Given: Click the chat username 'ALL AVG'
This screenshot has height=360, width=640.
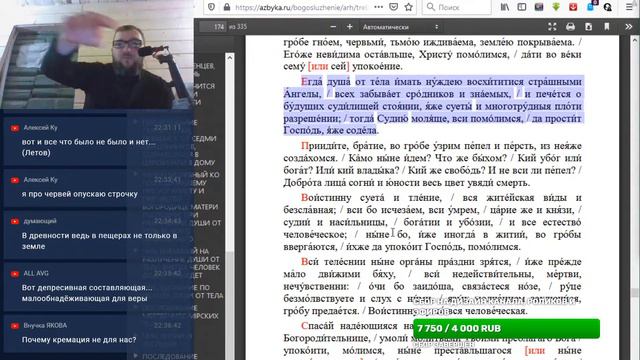Looking at the screenshot, I should tap(36, 273).
